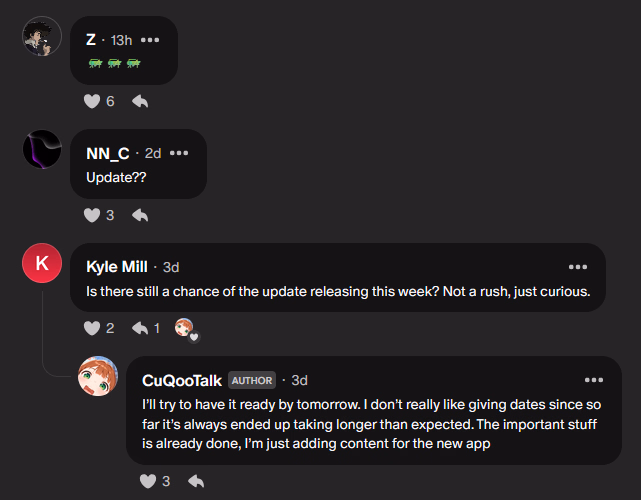Viewport: 641px width, 500px height.
Task: Open more options on Kyle Mill's comment
Action: point(578,267)
